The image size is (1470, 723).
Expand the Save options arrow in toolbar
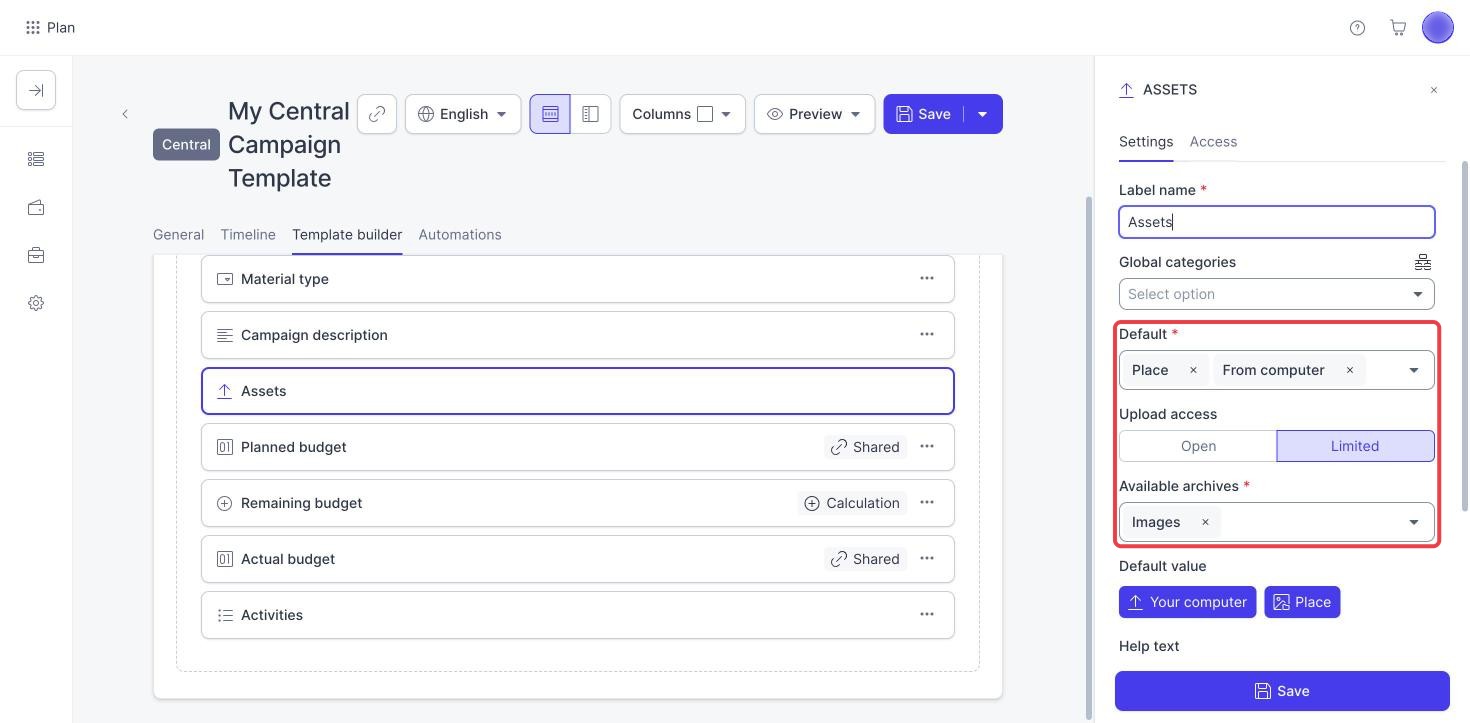(x=983, y=114)
